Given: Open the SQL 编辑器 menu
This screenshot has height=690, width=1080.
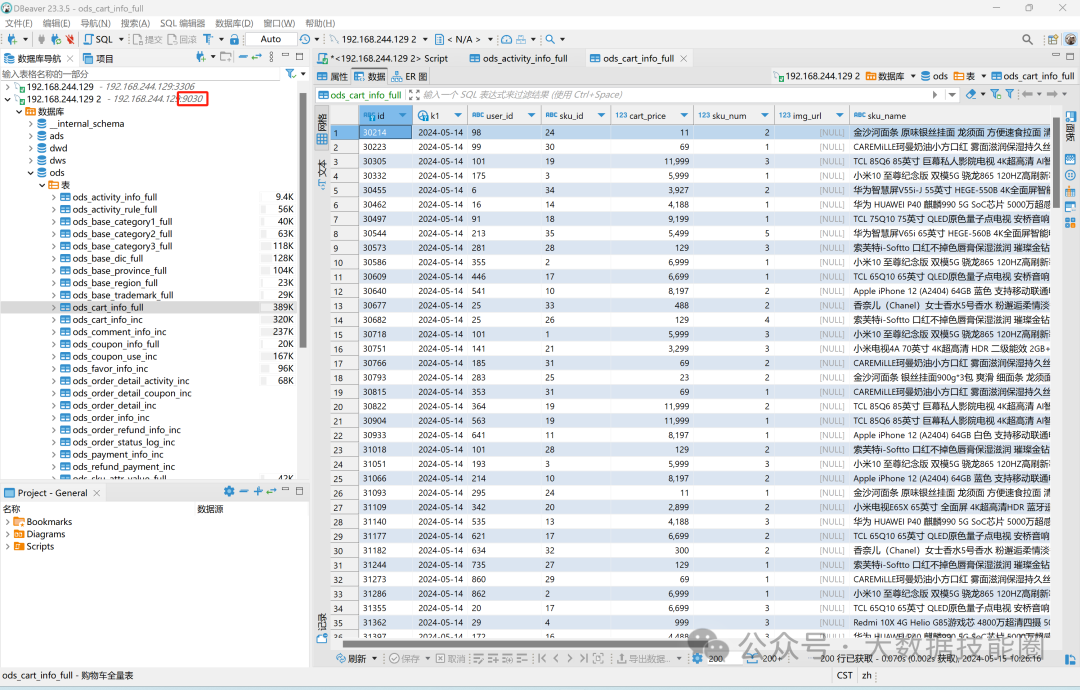Looking at the screenshot, I should click(182, 23).
